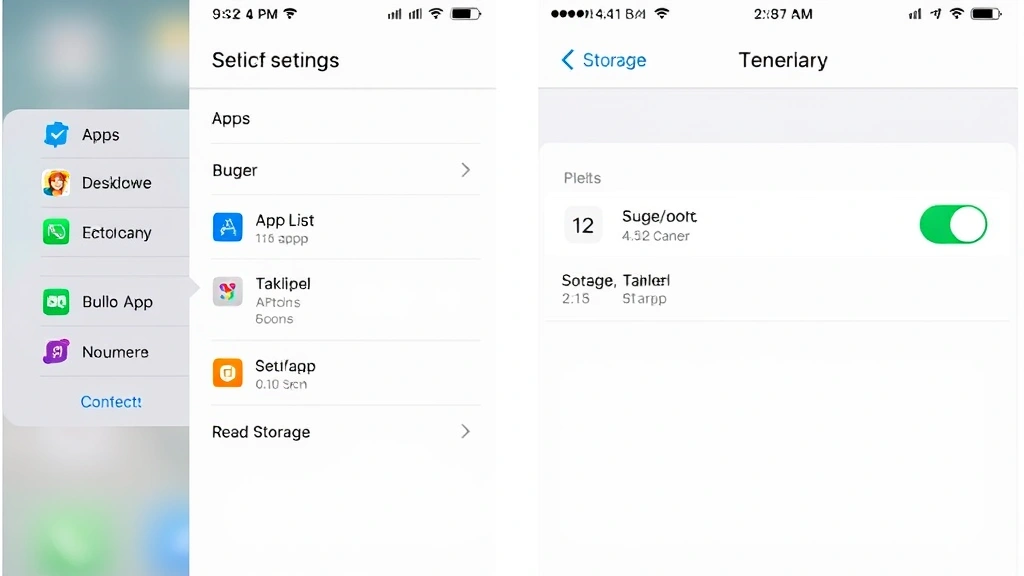This screenshot has height=576, width=1024.
Task: Select the Apps icon in the sidebar
Action: [57, 134]
